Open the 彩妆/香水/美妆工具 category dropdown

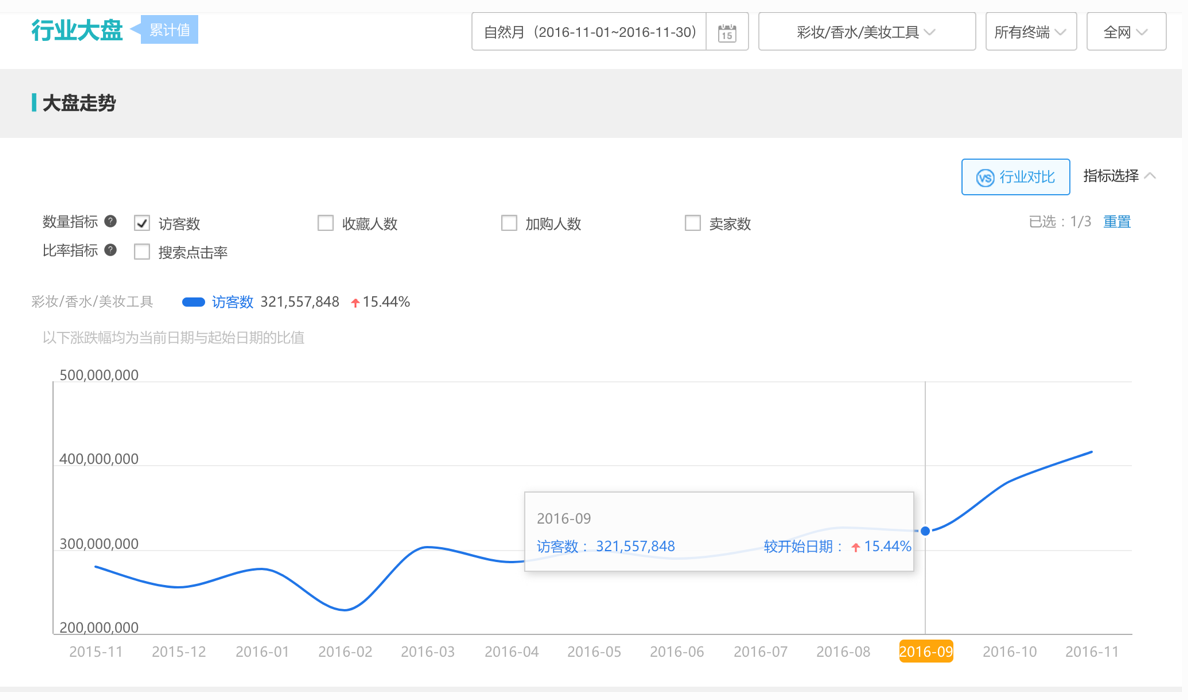tap(867, 32)
